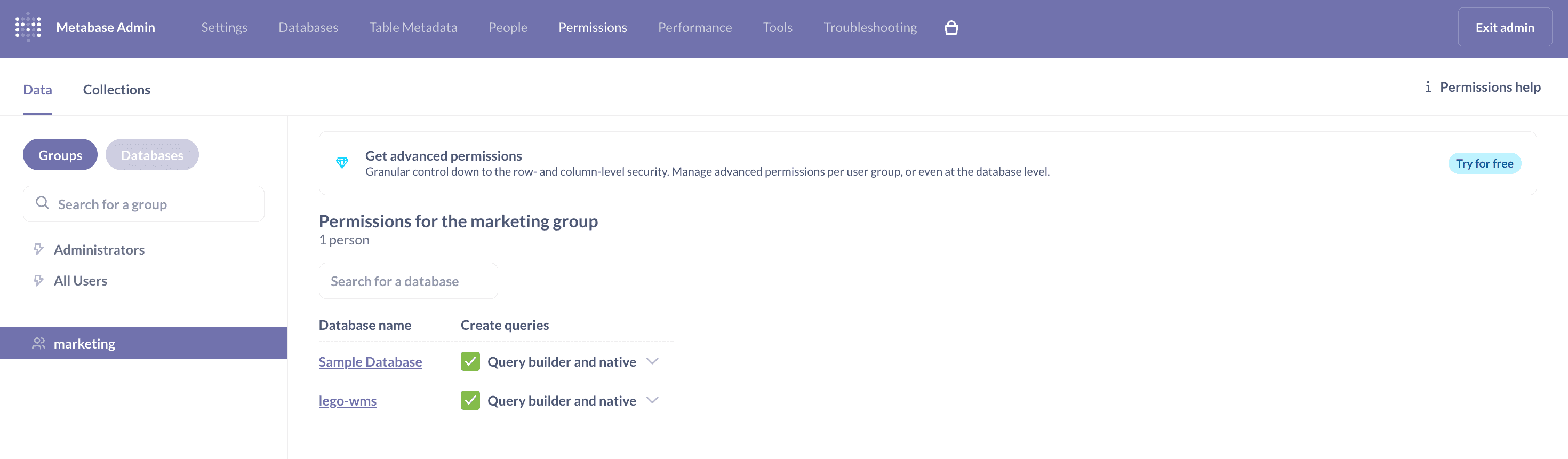Screen dimensions: 1568x459
Task: Click the Administrators group bolt icon
Action: pos(39,249)
